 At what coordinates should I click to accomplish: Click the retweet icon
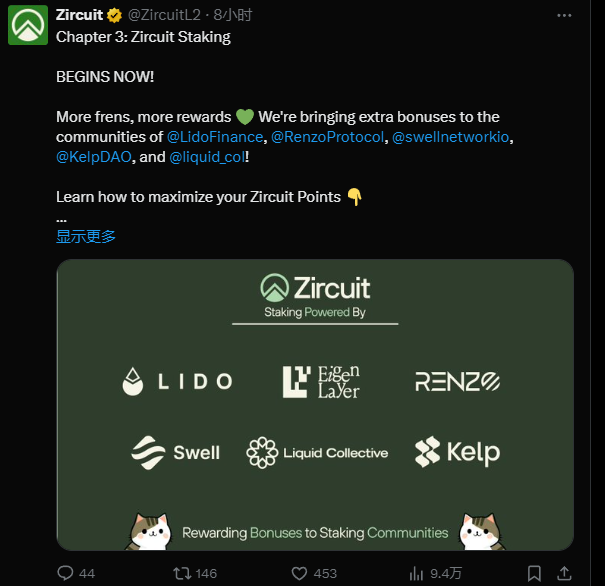(x=182, y=574)
